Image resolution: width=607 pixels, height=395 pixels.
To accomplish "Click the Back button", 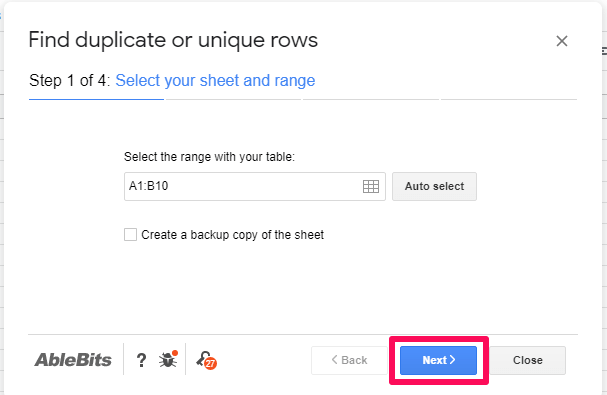I will [x=349, y=360].
